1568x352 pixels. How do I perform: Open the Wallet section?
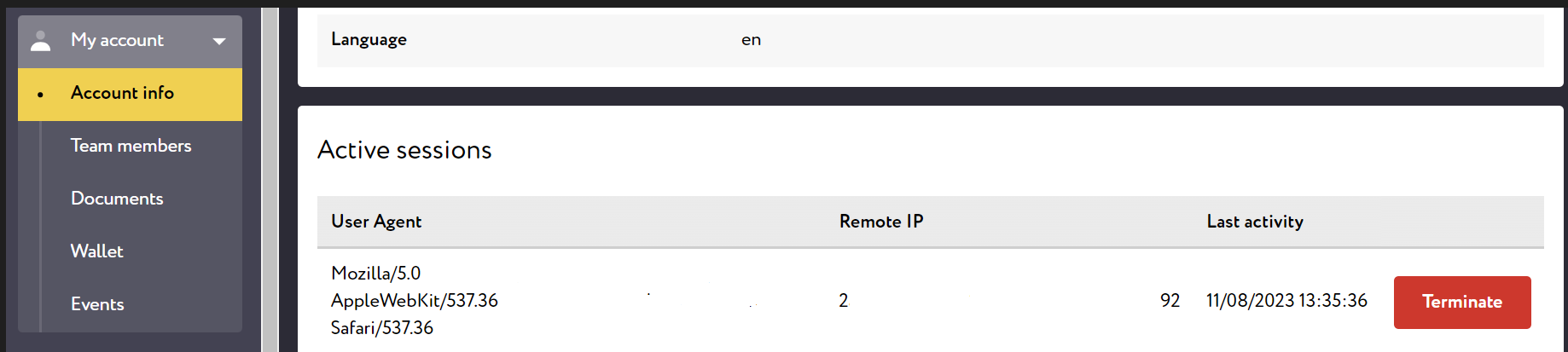coord(97,251)
